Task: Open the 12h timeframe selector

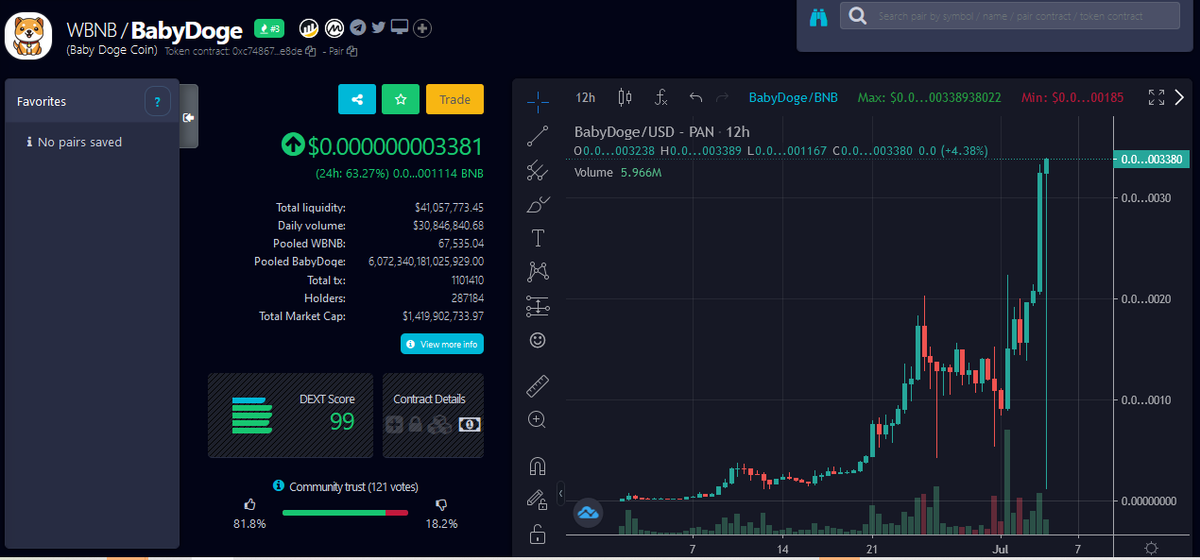Action: [x=586, y=97]
